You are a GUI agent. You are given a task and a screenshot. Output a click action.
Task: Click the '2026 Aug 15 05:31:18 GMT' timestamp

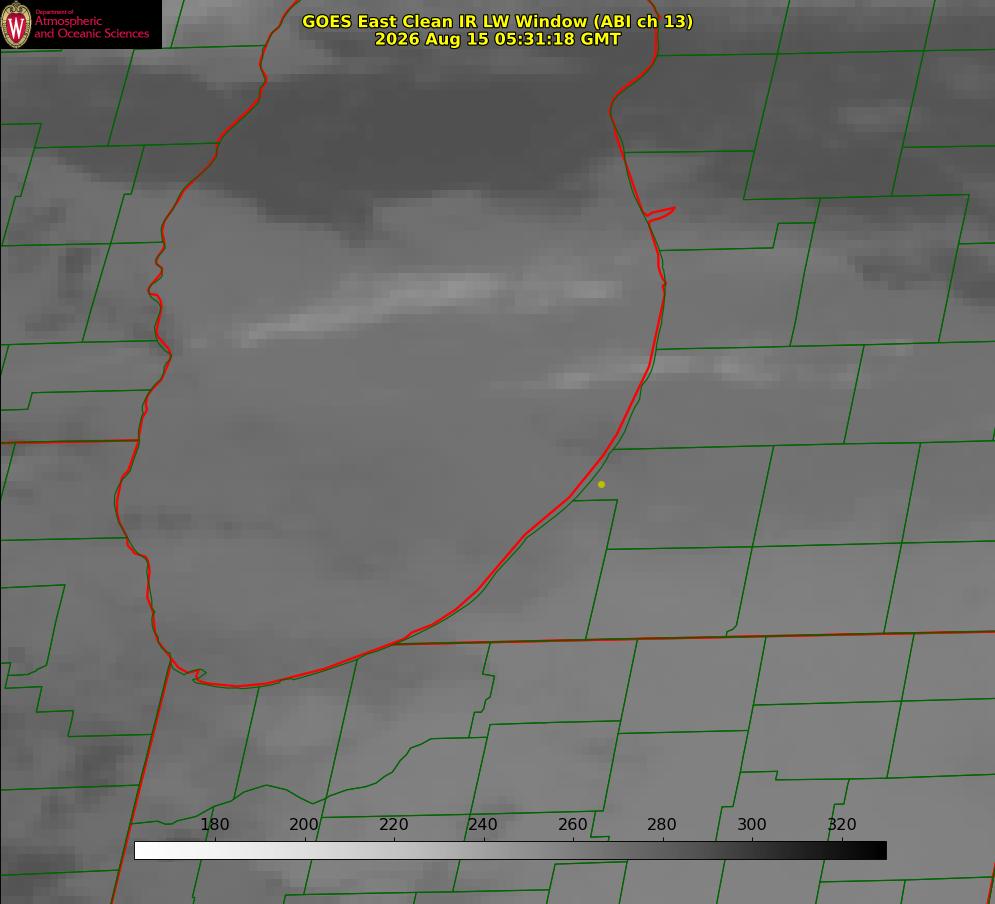tap(498, 39)
